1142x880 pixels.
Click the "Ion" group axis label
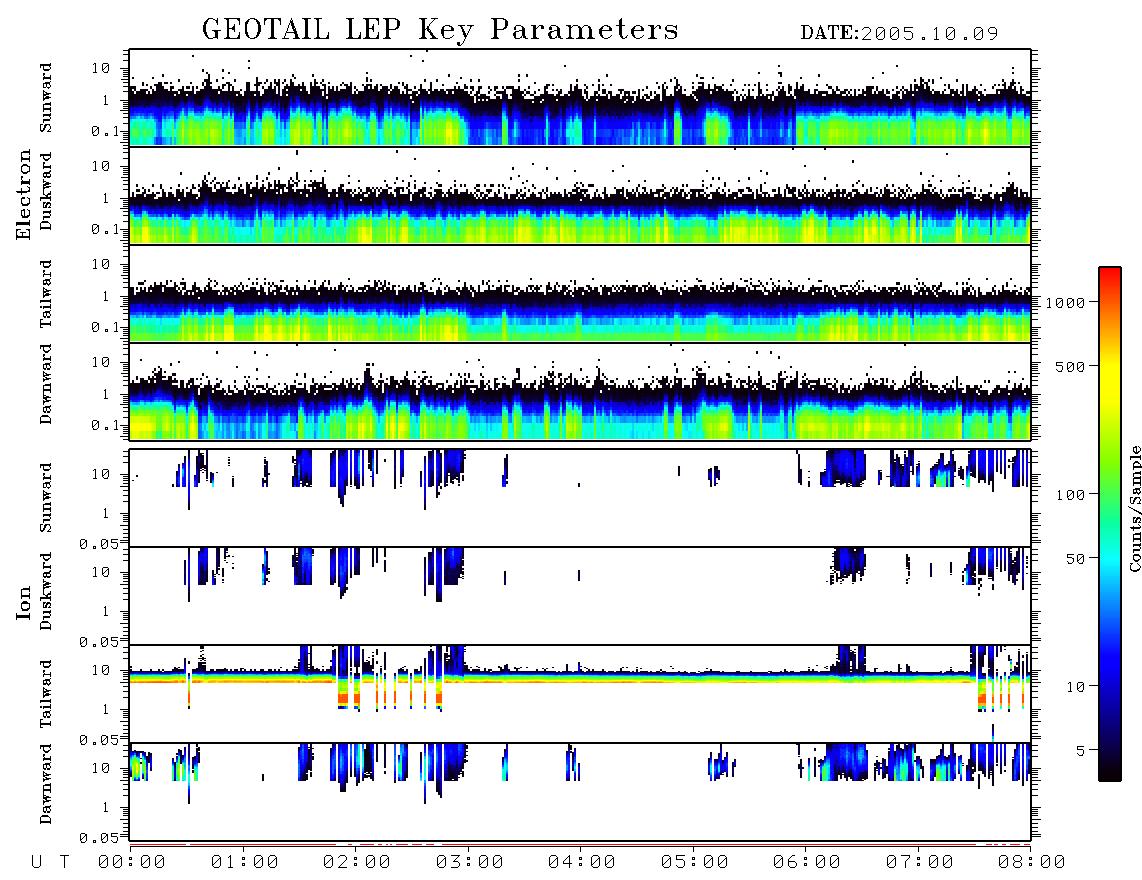[24, 602]
